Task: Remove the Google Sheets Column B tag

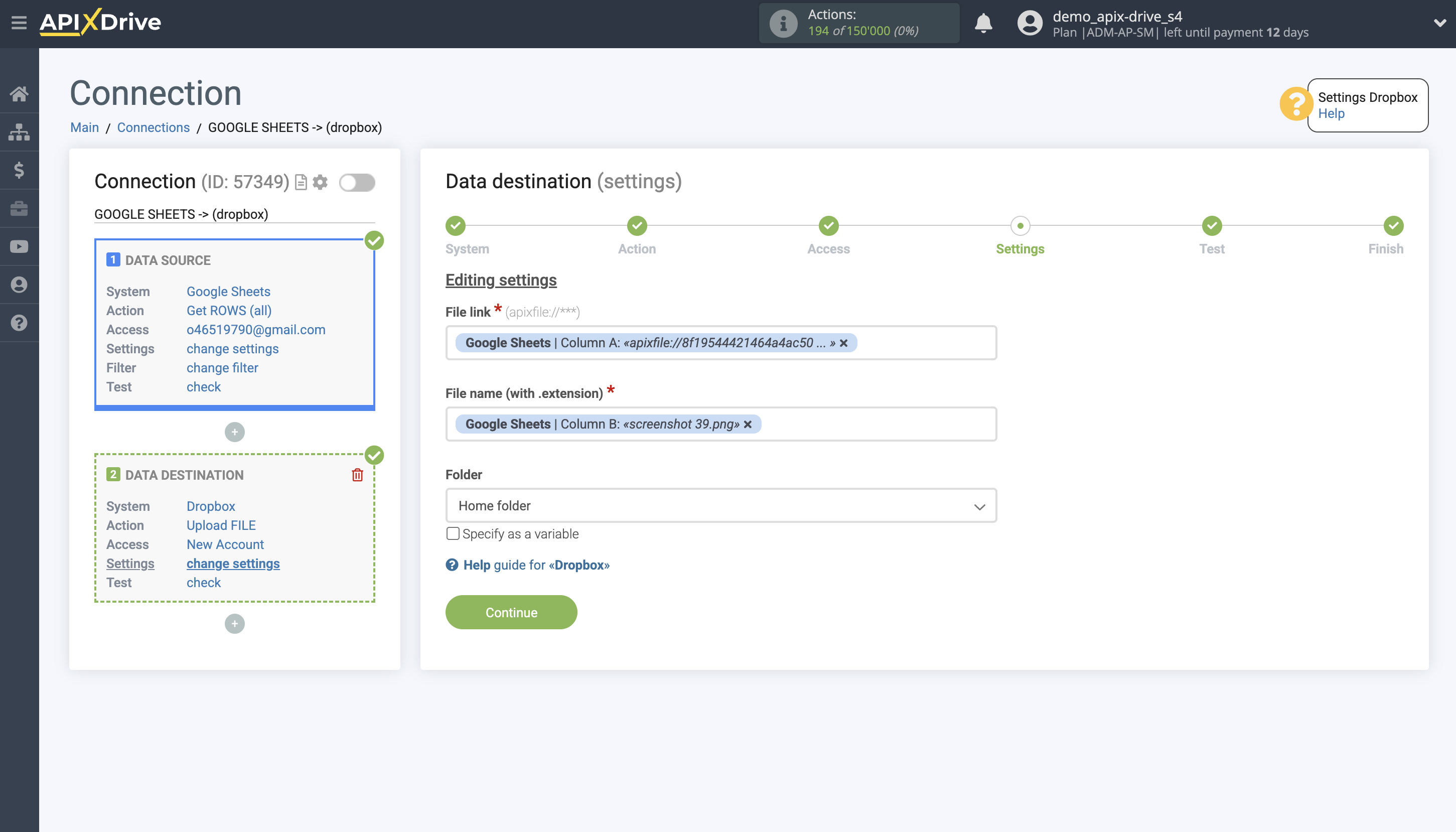Action: pos(748,424)
